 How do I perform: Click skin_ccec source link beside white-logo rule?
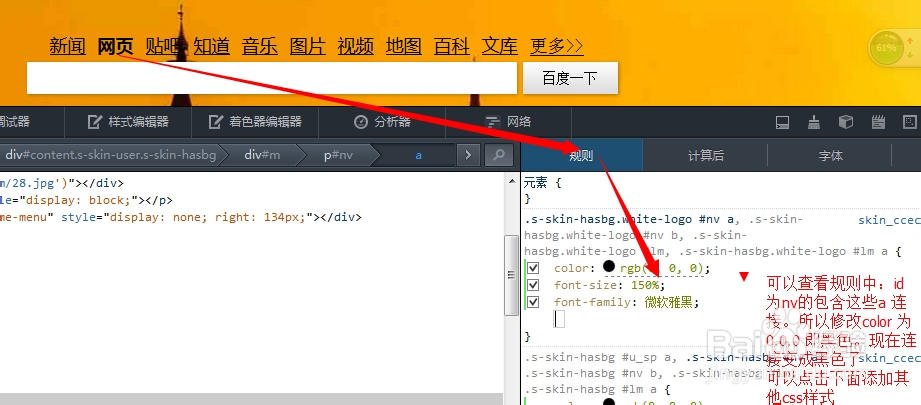point(889,221)
